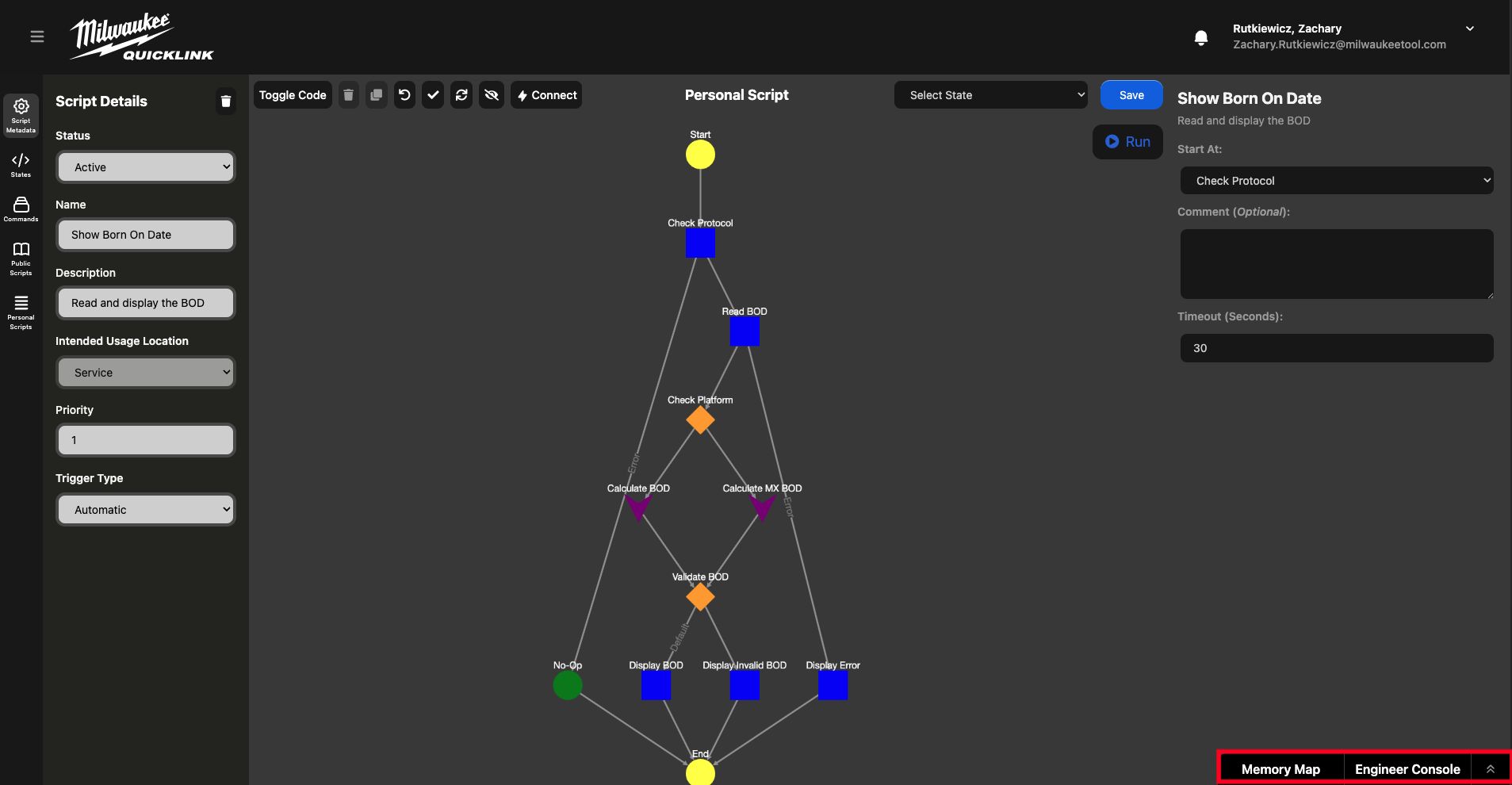Open the Intended Usage Location dropdown
Screen dimensions: 1512x785
pos(147,373)
